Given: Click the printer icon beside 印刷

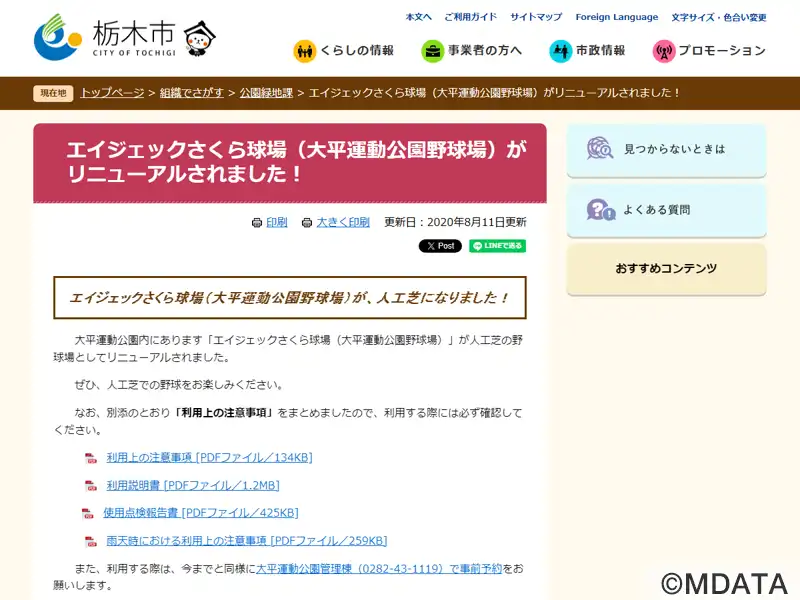Looking at the screenshot, I should (x=257, y=222).
